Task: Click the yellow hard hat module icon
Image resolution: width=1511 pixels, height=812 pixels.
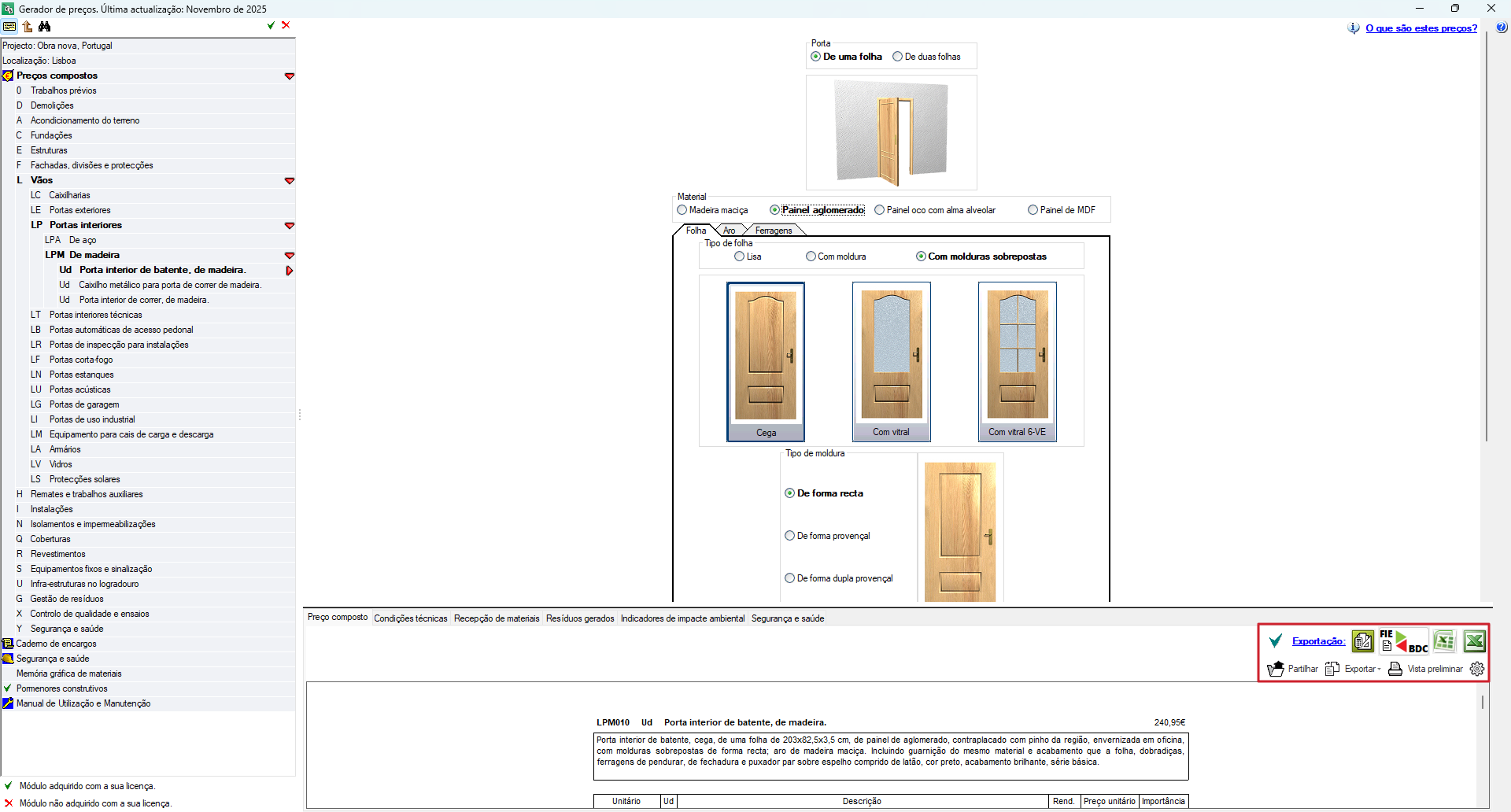Action: [x=8, y=659]
